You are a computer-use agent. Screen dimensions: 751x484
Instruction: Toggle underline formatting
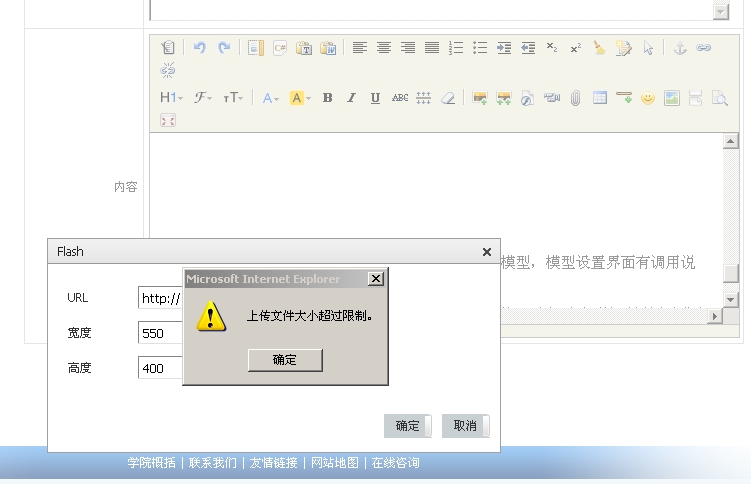[x=375, y=98]
